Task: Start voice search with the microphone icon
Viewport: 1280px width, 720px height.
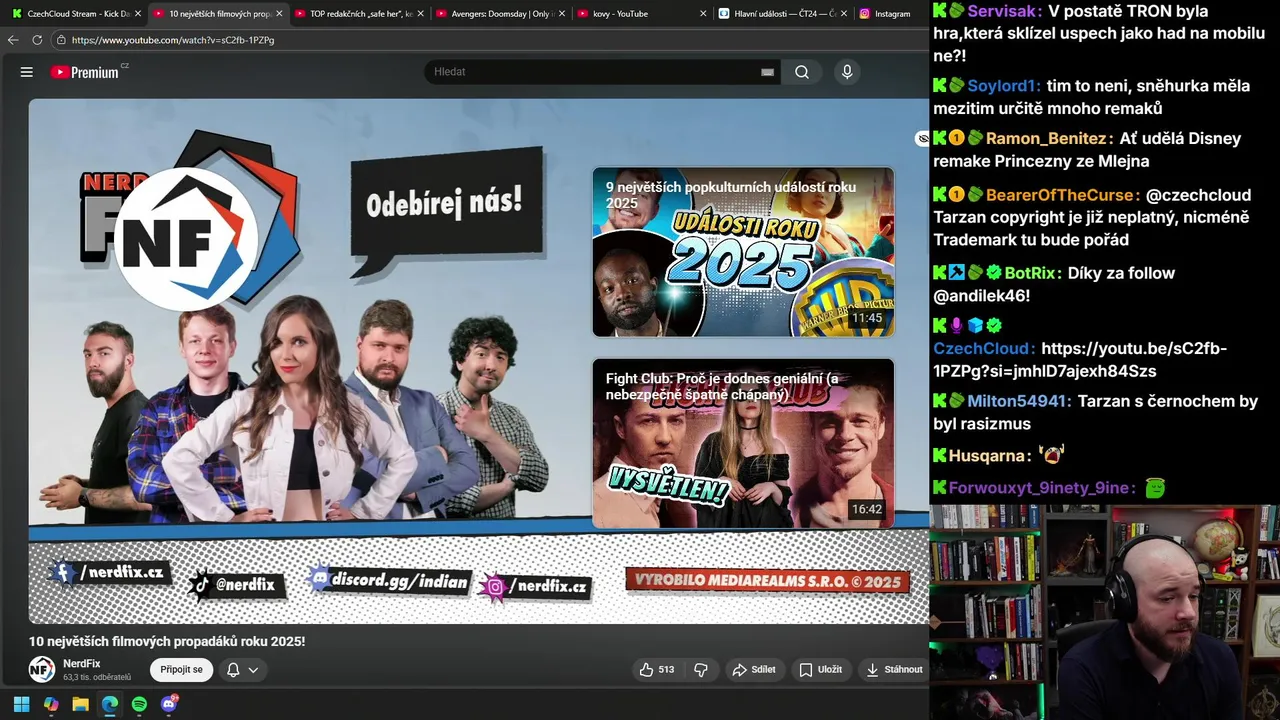Action: (x=847, y=72)
